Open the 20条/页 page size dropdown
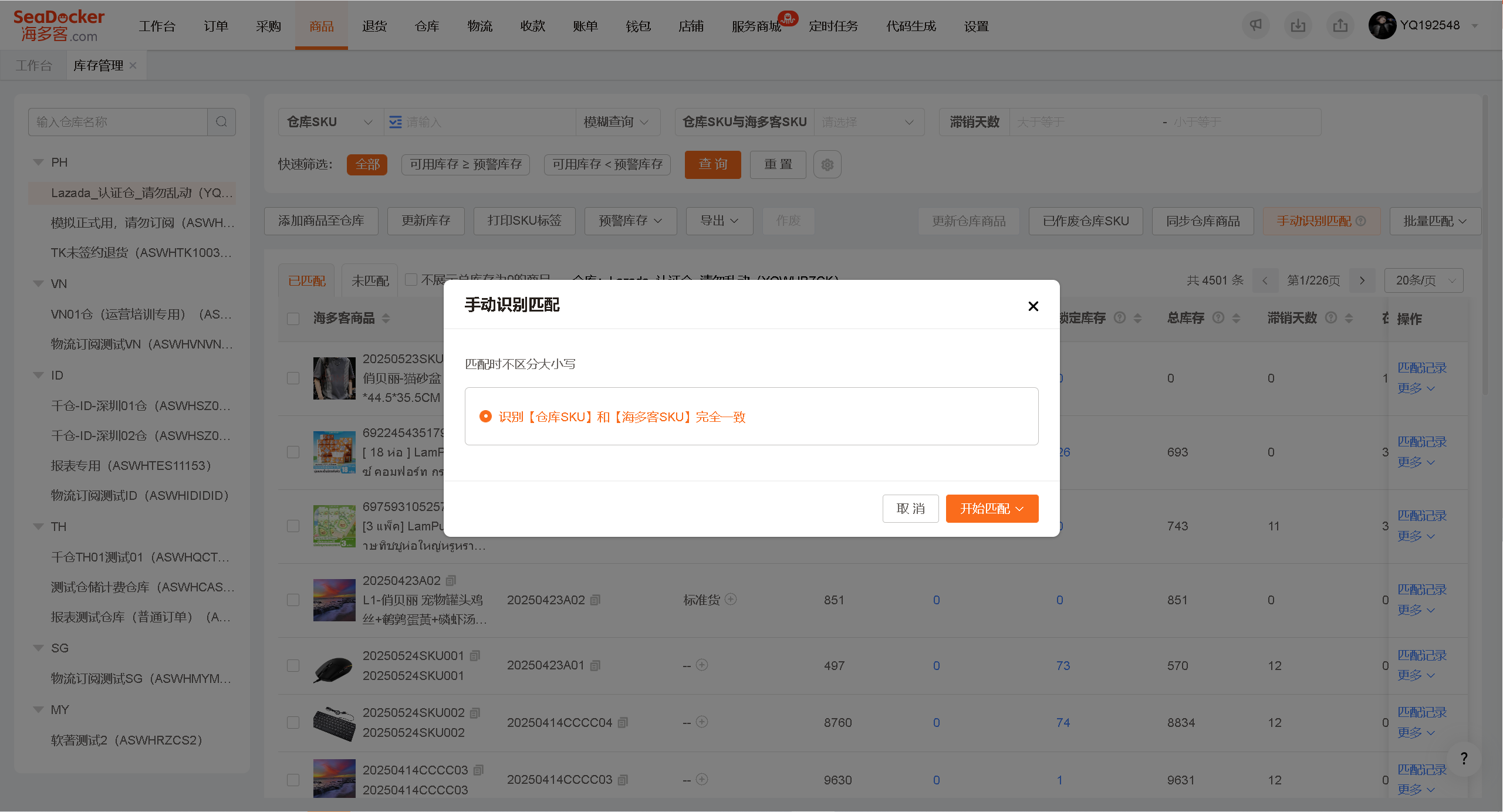 pos(1423,280)
